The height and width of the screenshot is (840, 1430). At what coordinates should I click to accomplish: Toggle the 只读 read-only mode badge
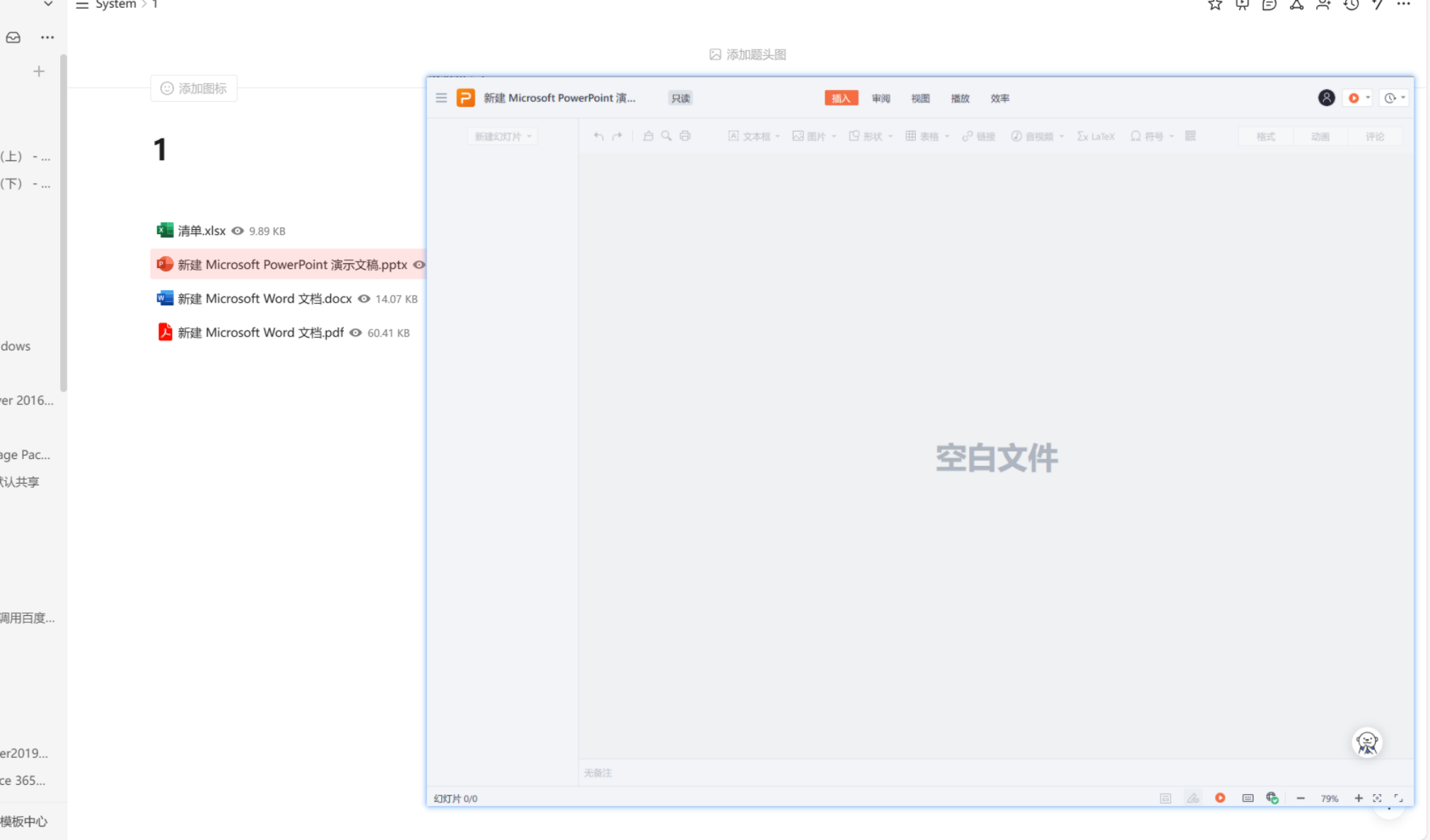[x=680, y=98]
